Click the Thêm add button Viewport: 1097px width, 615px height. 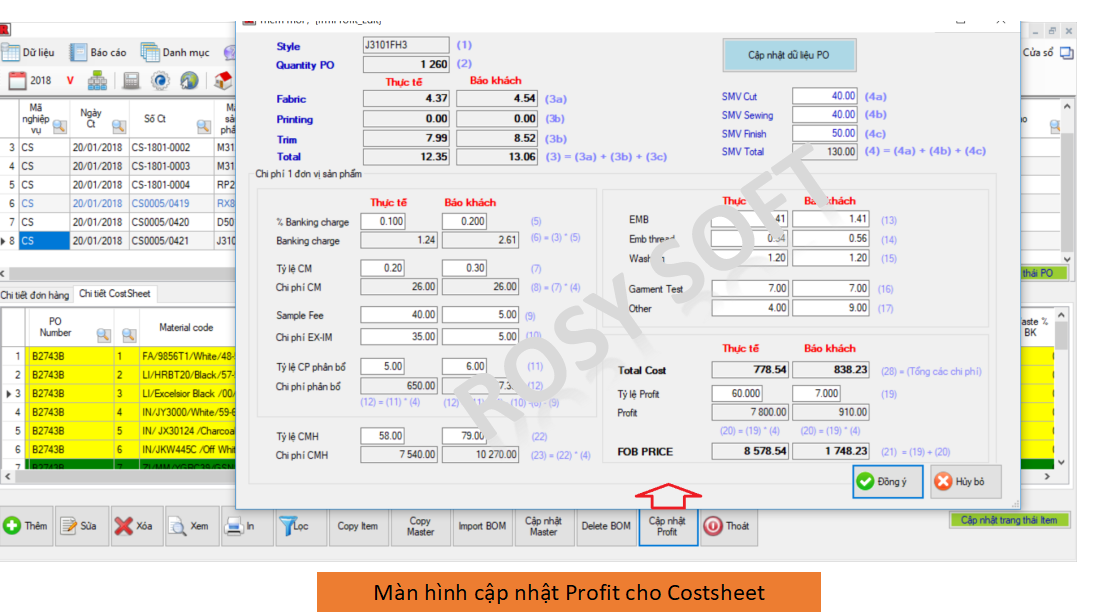(26, 526)
